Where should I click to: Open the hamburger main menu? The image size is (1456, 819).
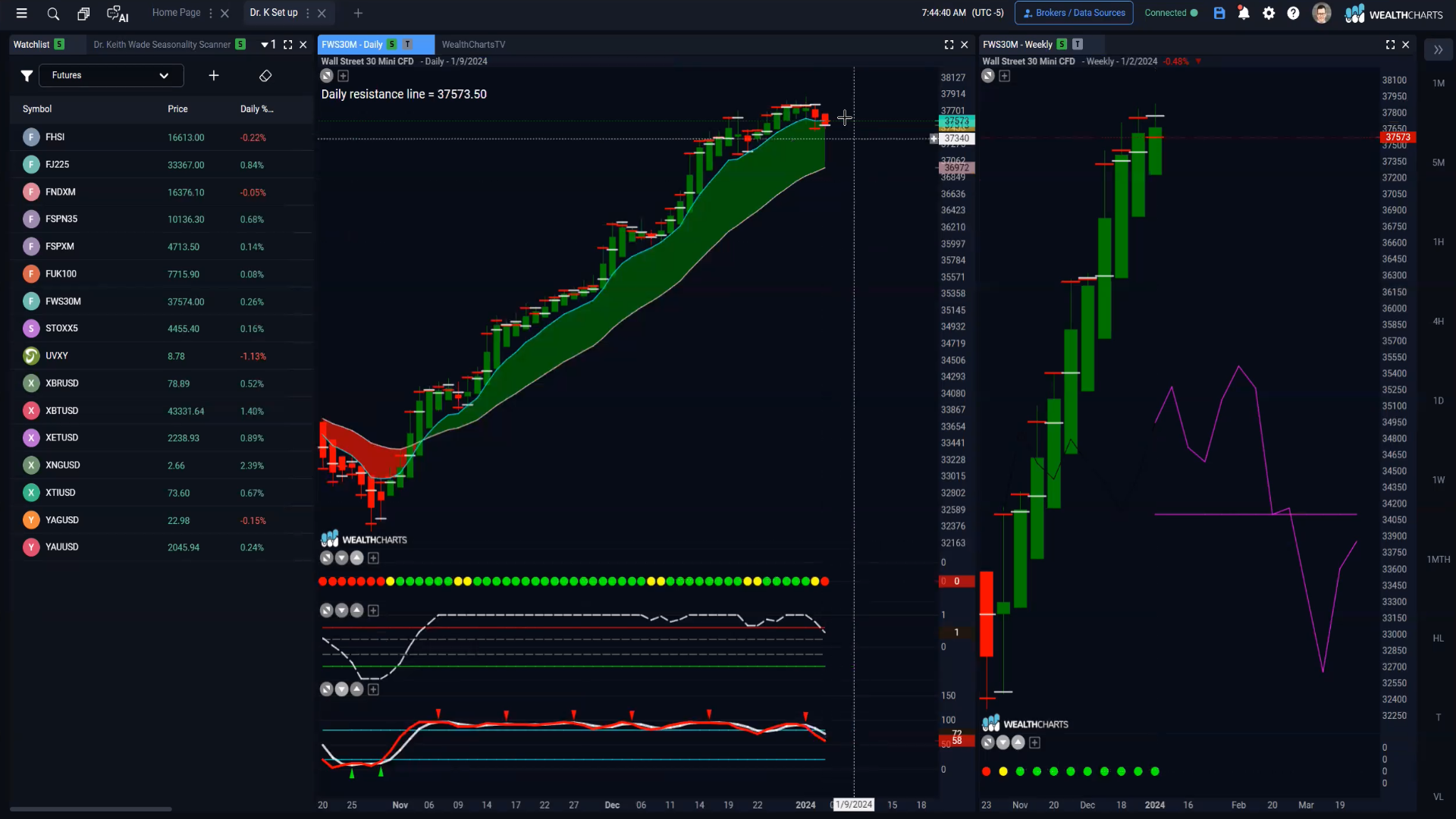click(21, 13)
